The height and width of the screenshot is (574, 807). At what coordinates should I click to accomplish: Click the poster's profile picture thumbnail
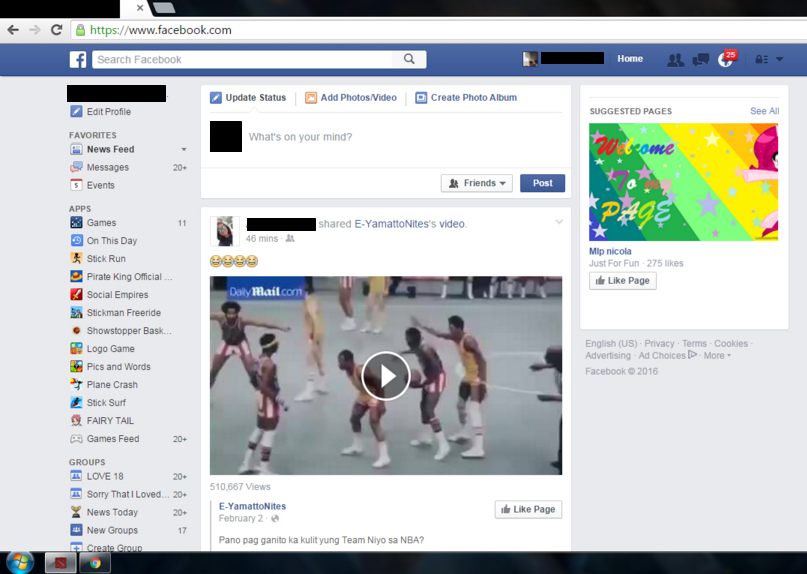pyautogui.click(x=225, y=231)
